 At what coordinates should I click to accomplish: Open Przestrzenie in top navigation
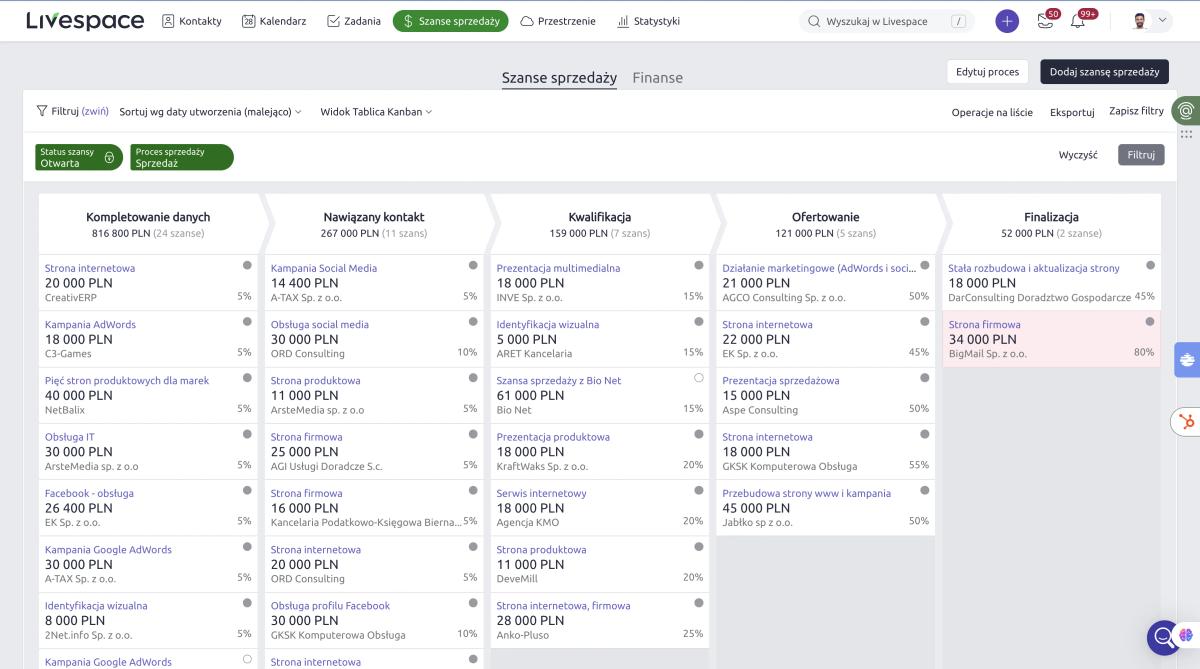click(558, 21)
